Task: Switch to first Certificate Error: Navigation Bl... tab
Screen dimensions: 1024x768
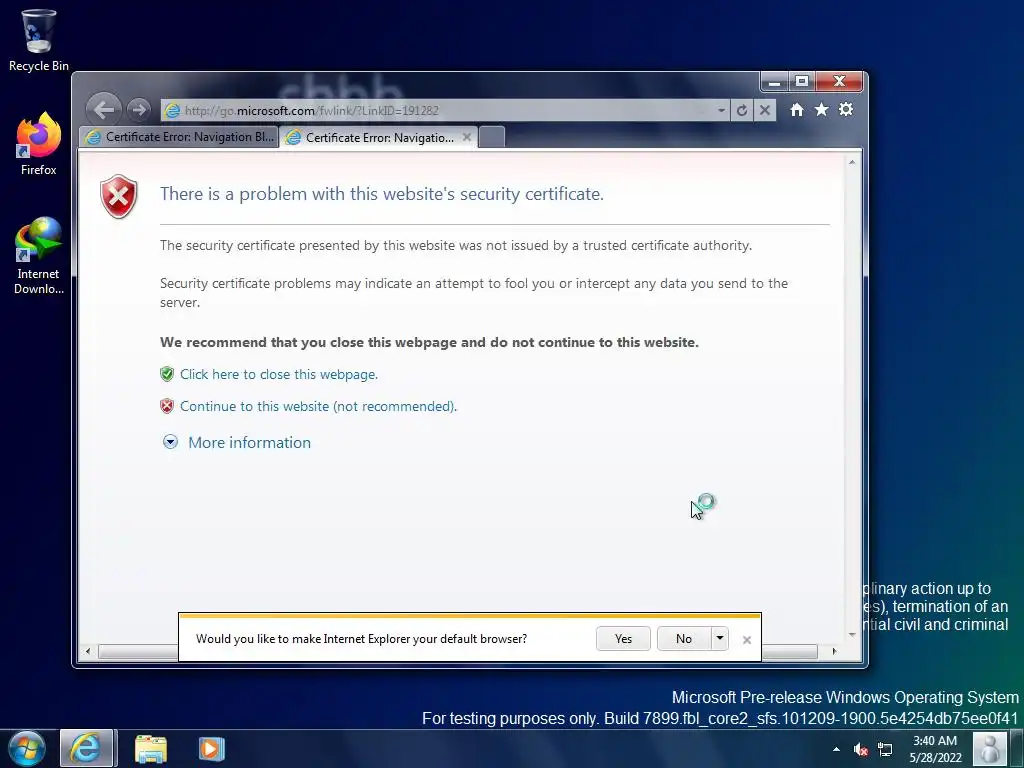Action: 179,137
